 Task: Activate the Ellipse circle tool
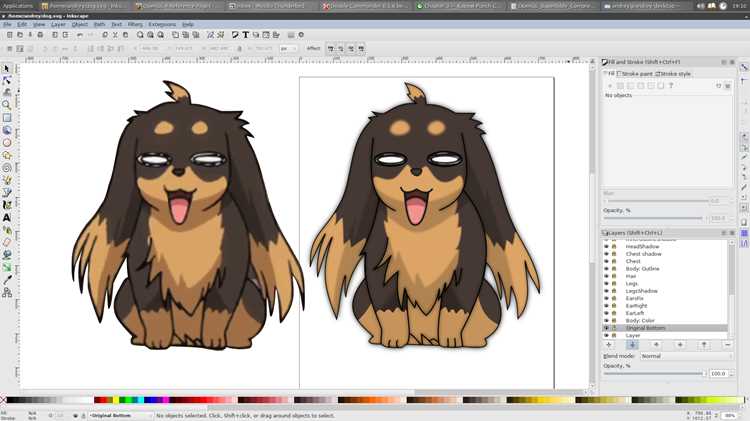[7, 143]
